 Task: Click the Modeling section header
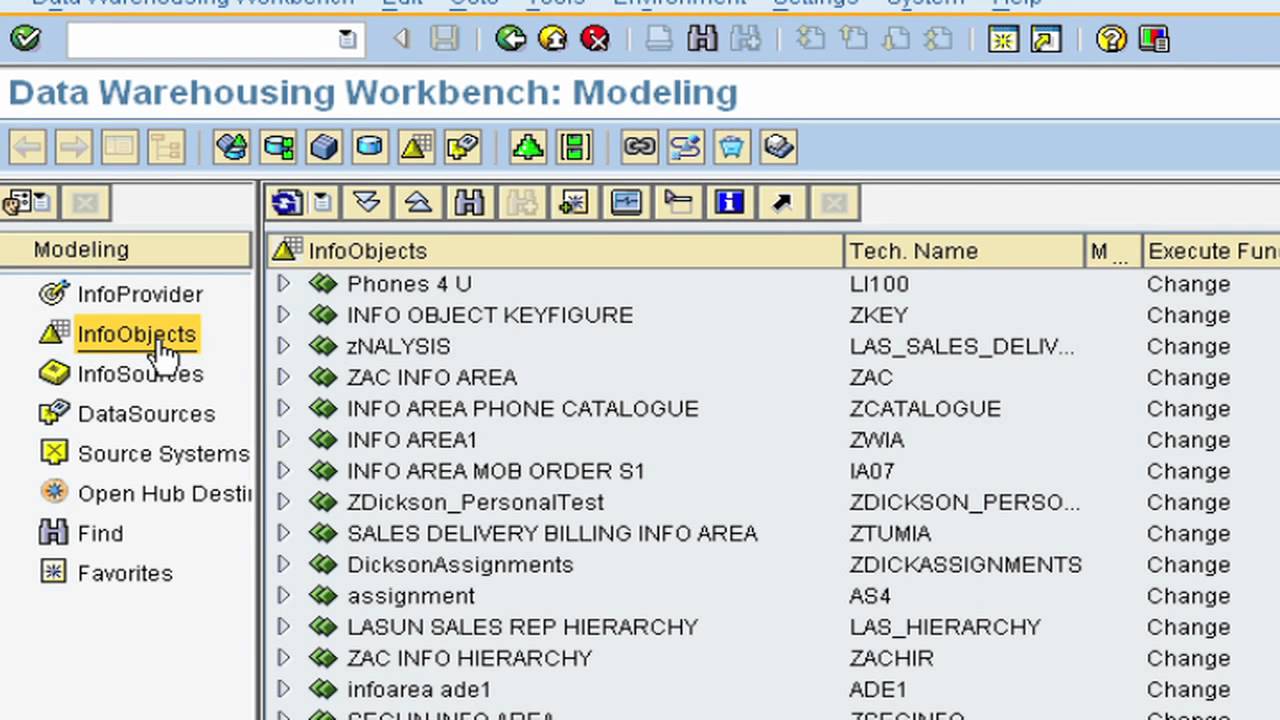[125, 250]
